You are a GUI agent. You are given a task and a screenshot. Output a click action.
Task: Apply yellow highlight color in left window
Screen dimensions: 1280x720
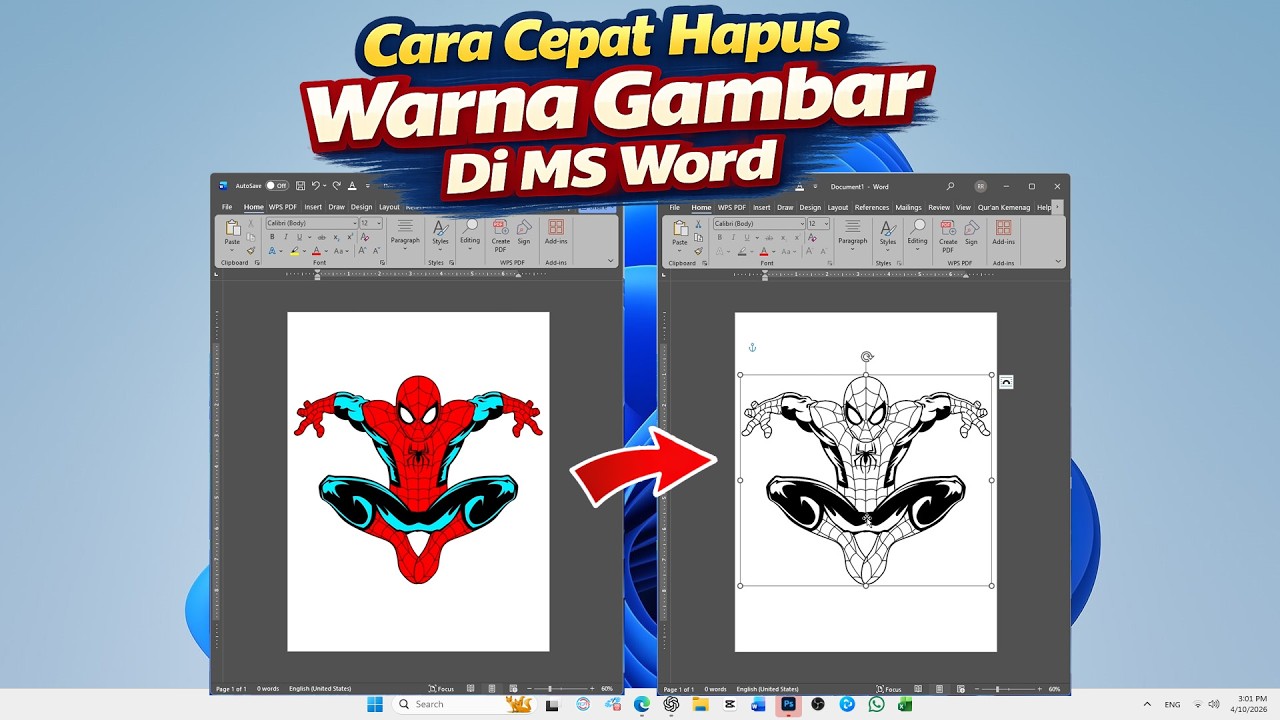pyautogui.click(x=294, y=251)
